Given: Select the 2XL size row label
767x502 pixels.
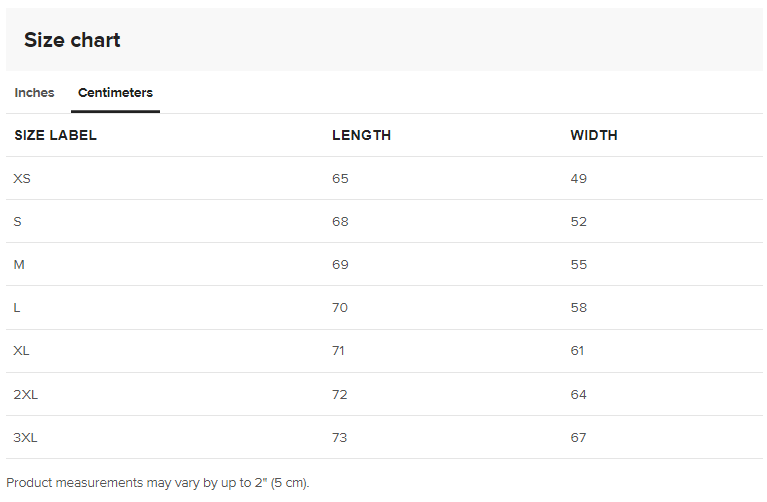Looking at the screenshot, I should (25, 394).
